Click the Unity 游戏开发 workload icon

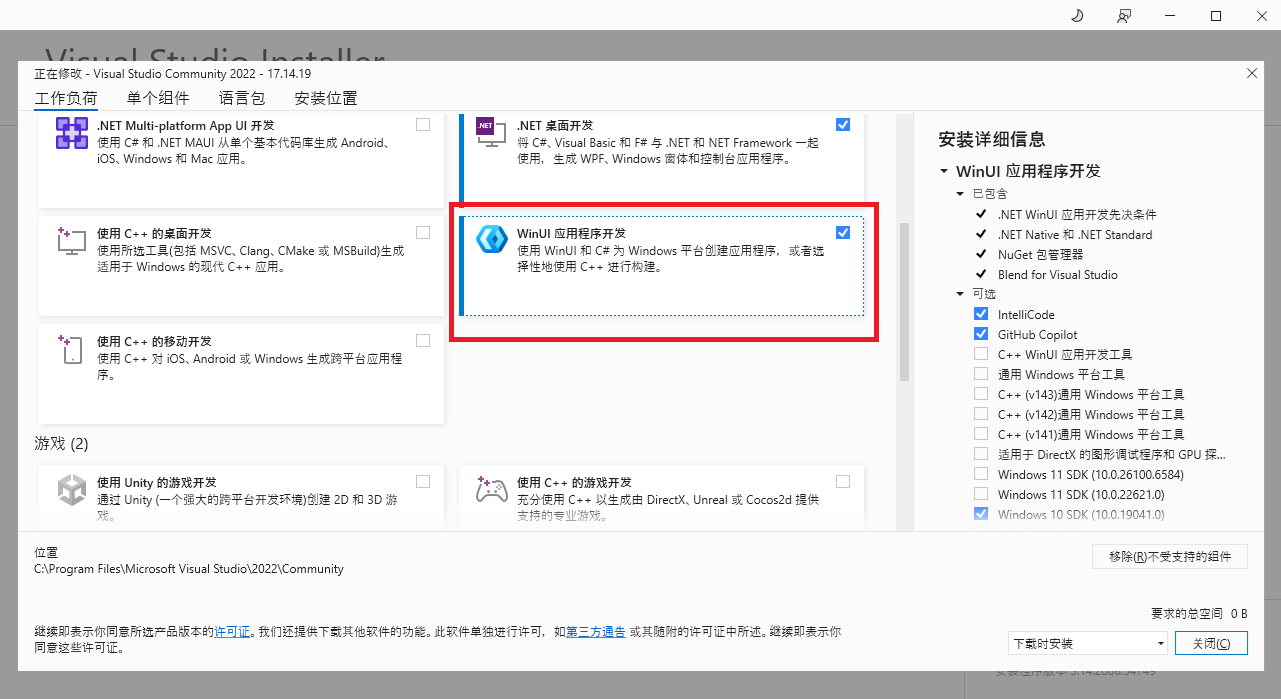71,490
